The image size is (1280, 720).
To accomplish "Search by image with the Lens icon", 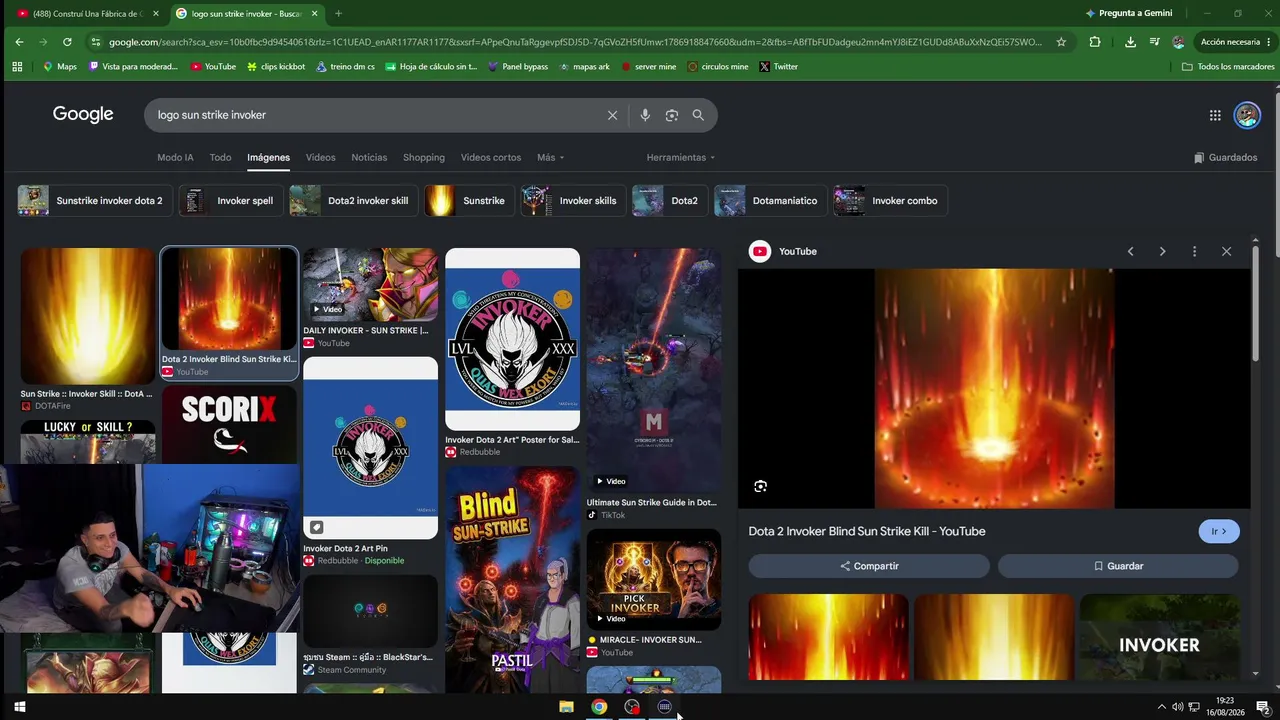I will 672,115.
